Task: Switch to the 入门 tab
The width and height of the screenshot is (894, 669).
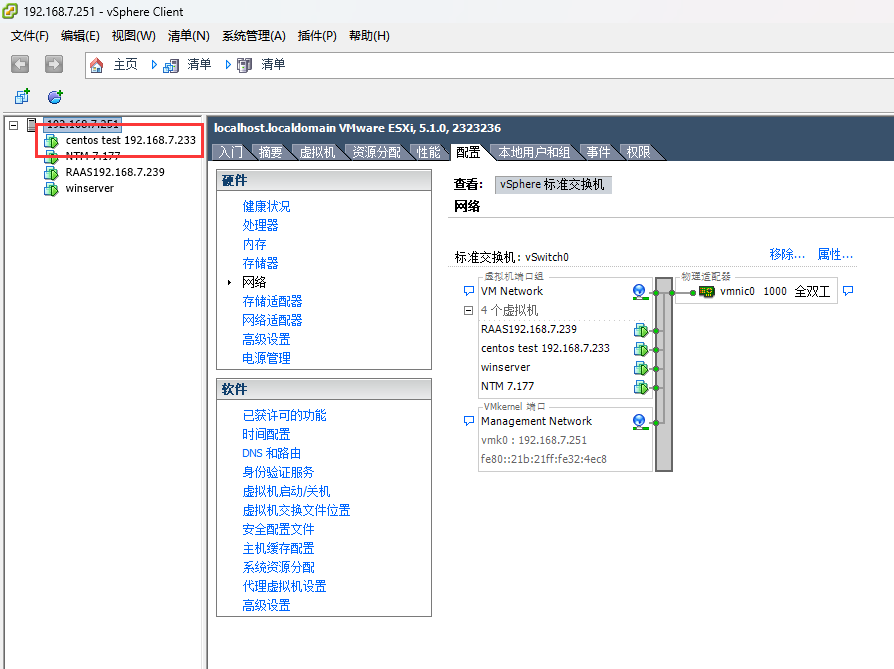Action: click(x=230, y=152)
